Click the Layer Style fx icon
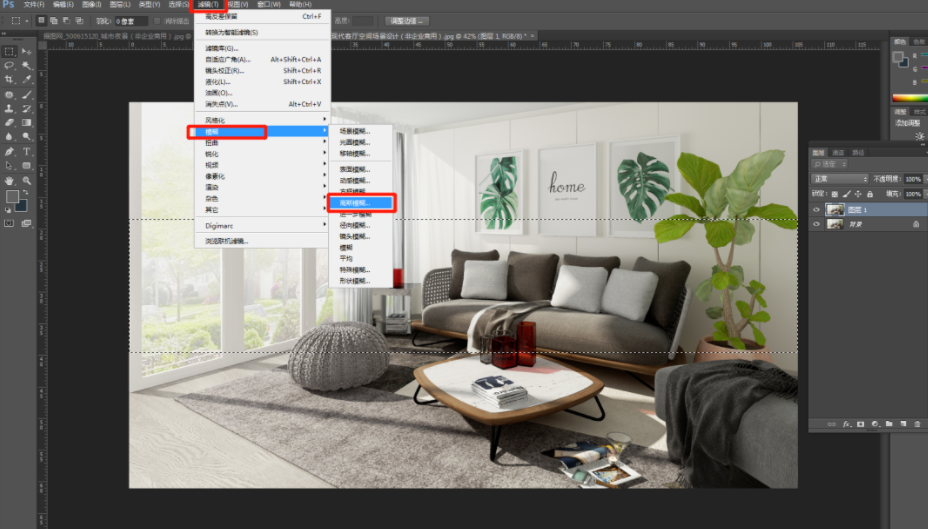The width and height of the screenshot is (928, 529). click(x=846, y=424)
